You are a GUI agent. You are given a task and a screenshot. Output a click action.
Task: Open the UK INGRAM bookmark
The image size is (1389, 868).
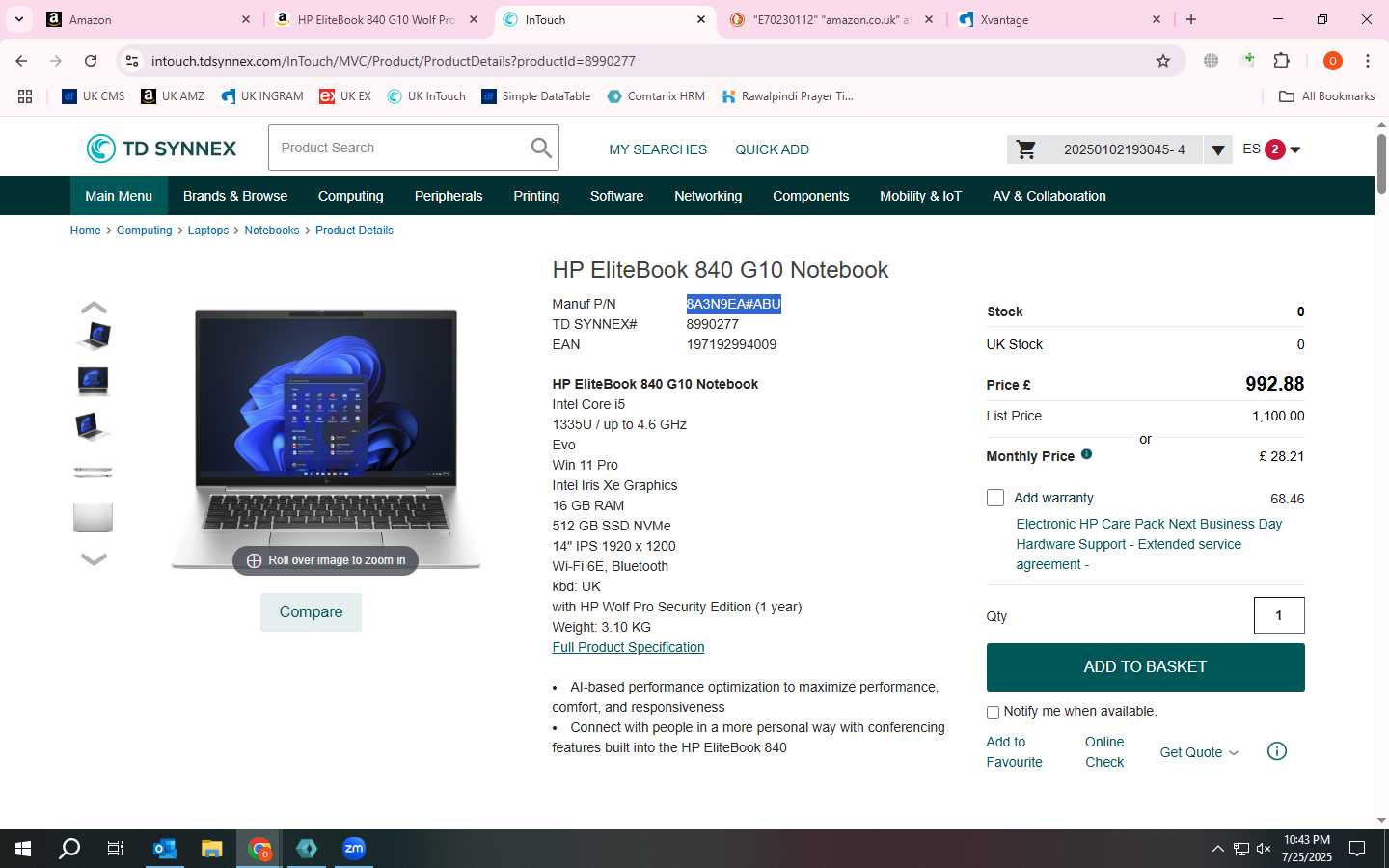[261, 96]
